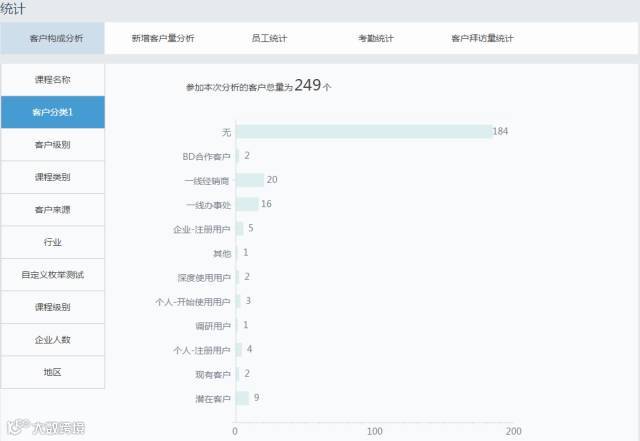
Task: Click the BD合作客户 chart label
Action: pyautogui.click(x=206, y=156)
